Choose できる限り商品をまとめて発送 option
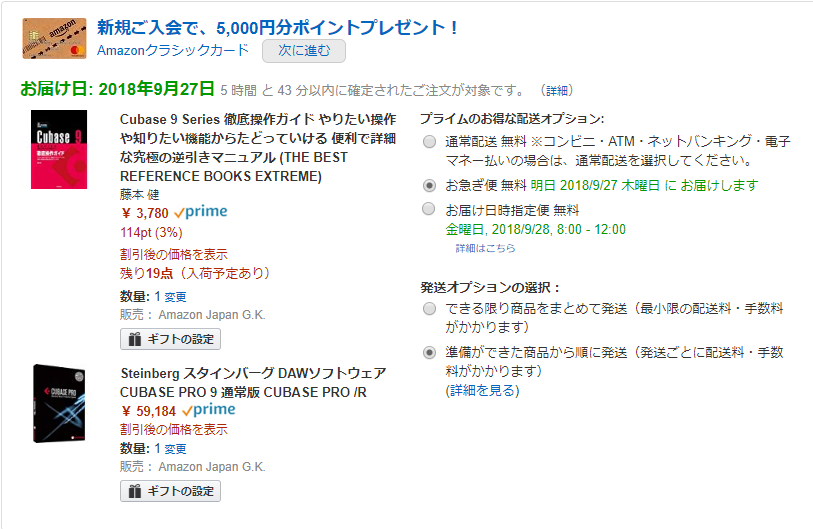Viewport: 813px width, 529px height. pyautogui.click(x=429, y=309)
